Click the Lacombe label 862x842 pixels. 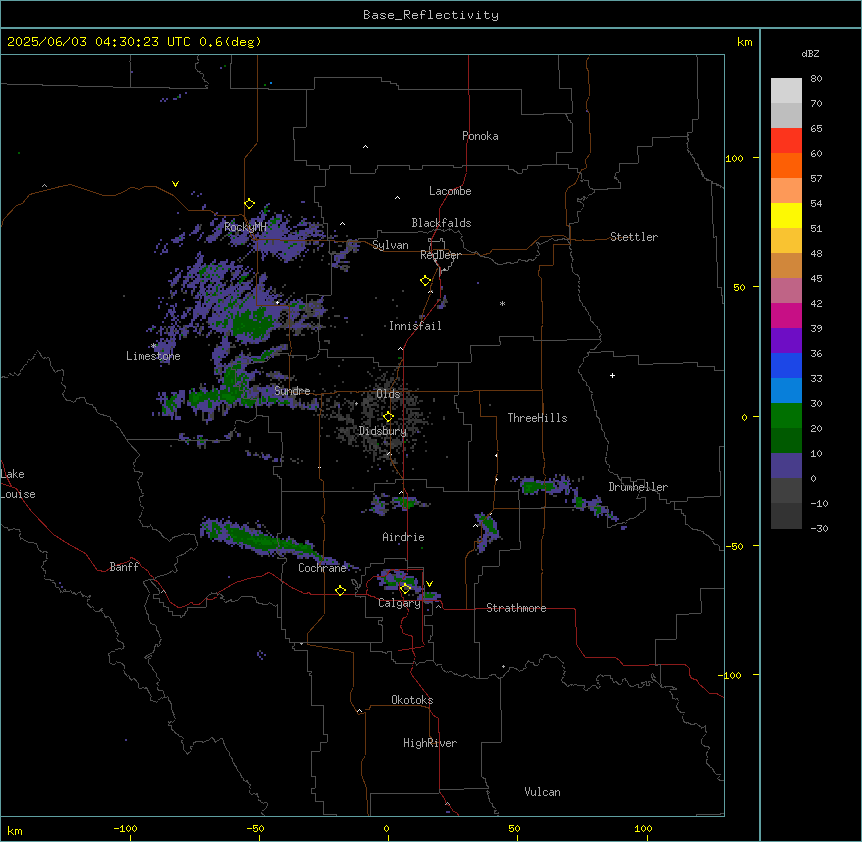[450, 191]
